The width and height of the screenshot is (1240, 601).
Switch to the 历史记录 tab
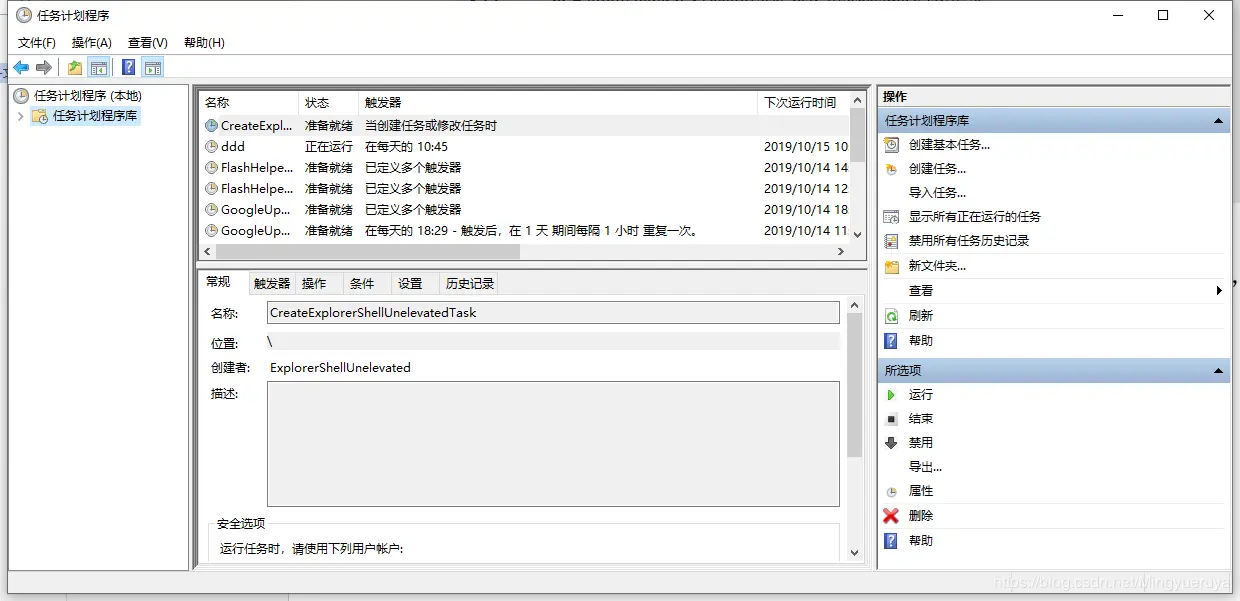[x=470, y=284]
